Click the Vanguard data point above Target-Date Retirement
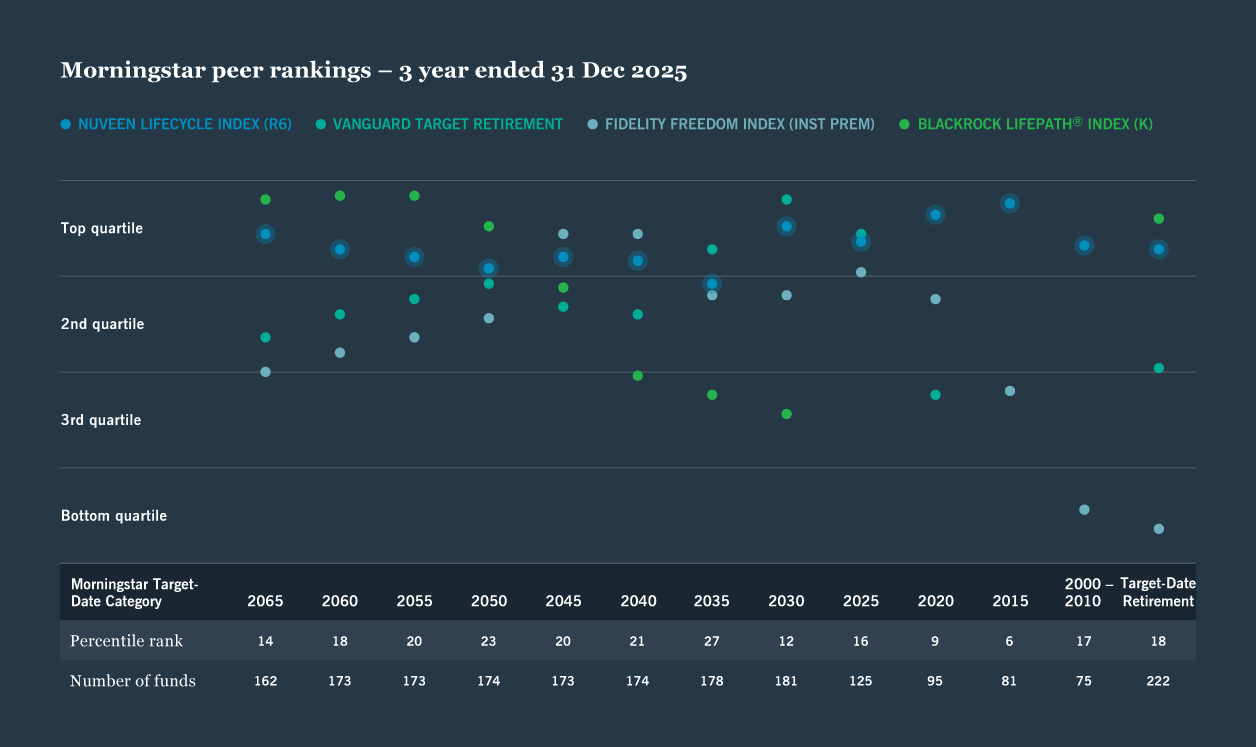1256x747 pixels. [x=1158, y=367]
